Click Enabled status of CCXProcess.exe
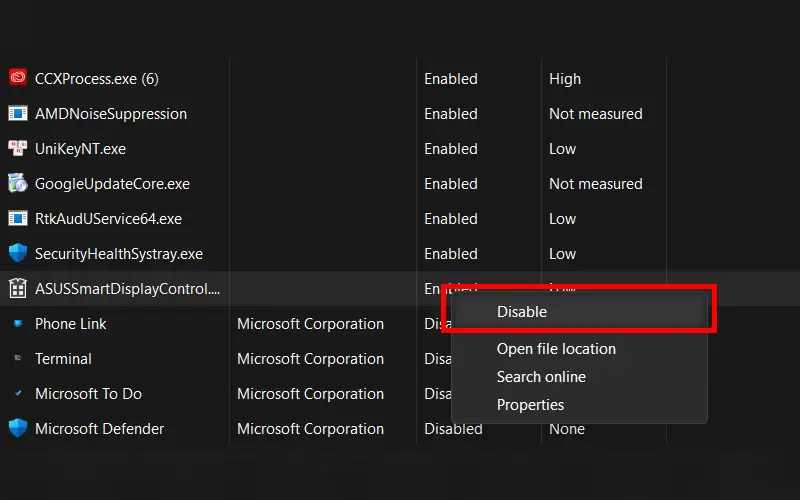Image resolution: width=800 pixels, height=500 pixels. (x=451, y=79)
